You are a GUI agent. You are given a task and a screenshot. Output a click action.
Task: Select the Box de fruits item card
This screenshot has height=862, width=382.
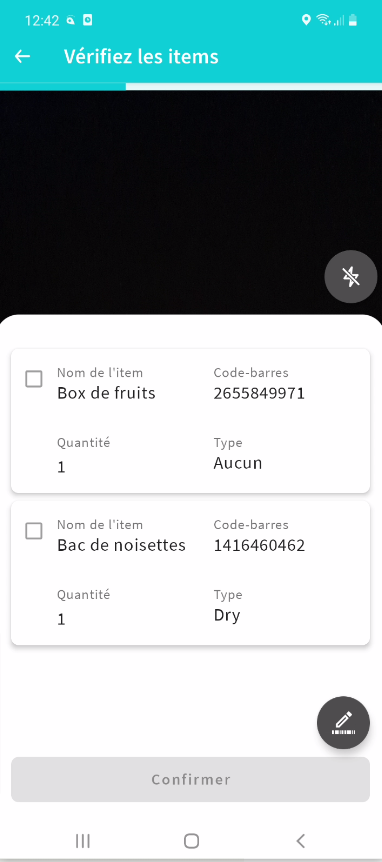pyautogui.click(x=191, y=421)
